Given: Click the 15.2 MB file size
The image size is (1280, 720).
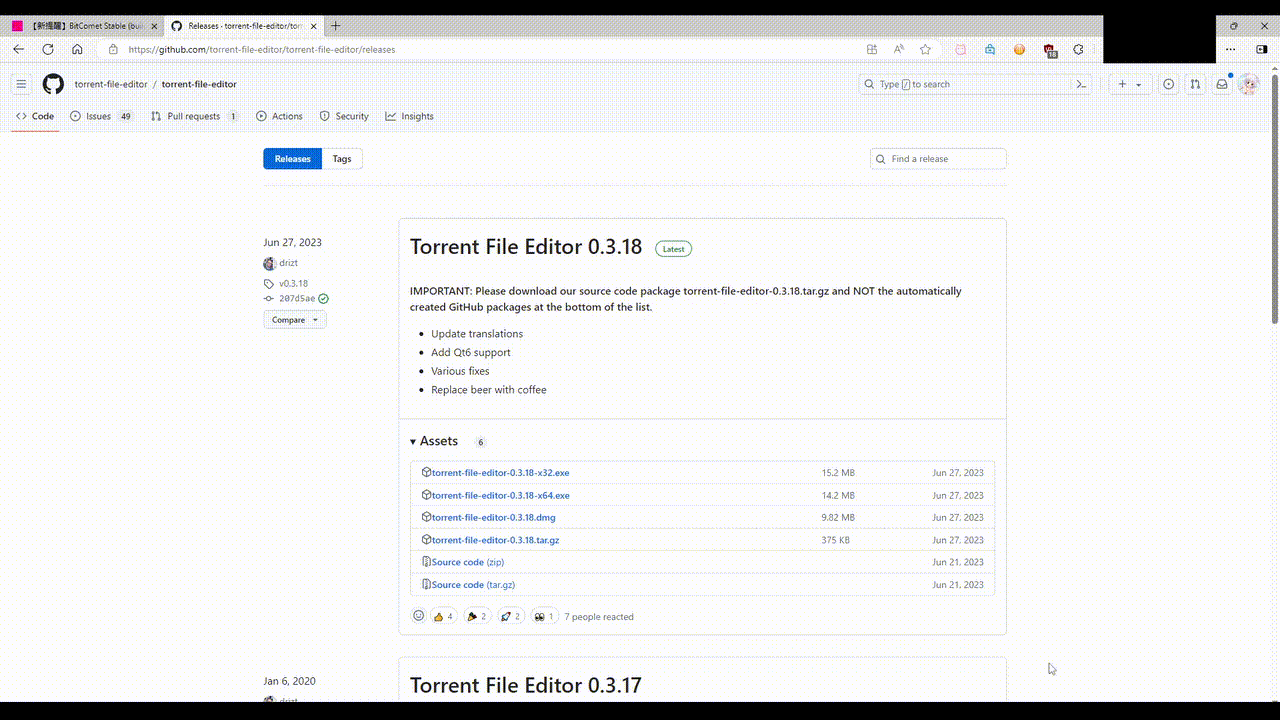Looking at the screenshot, I should pos(838,473).
